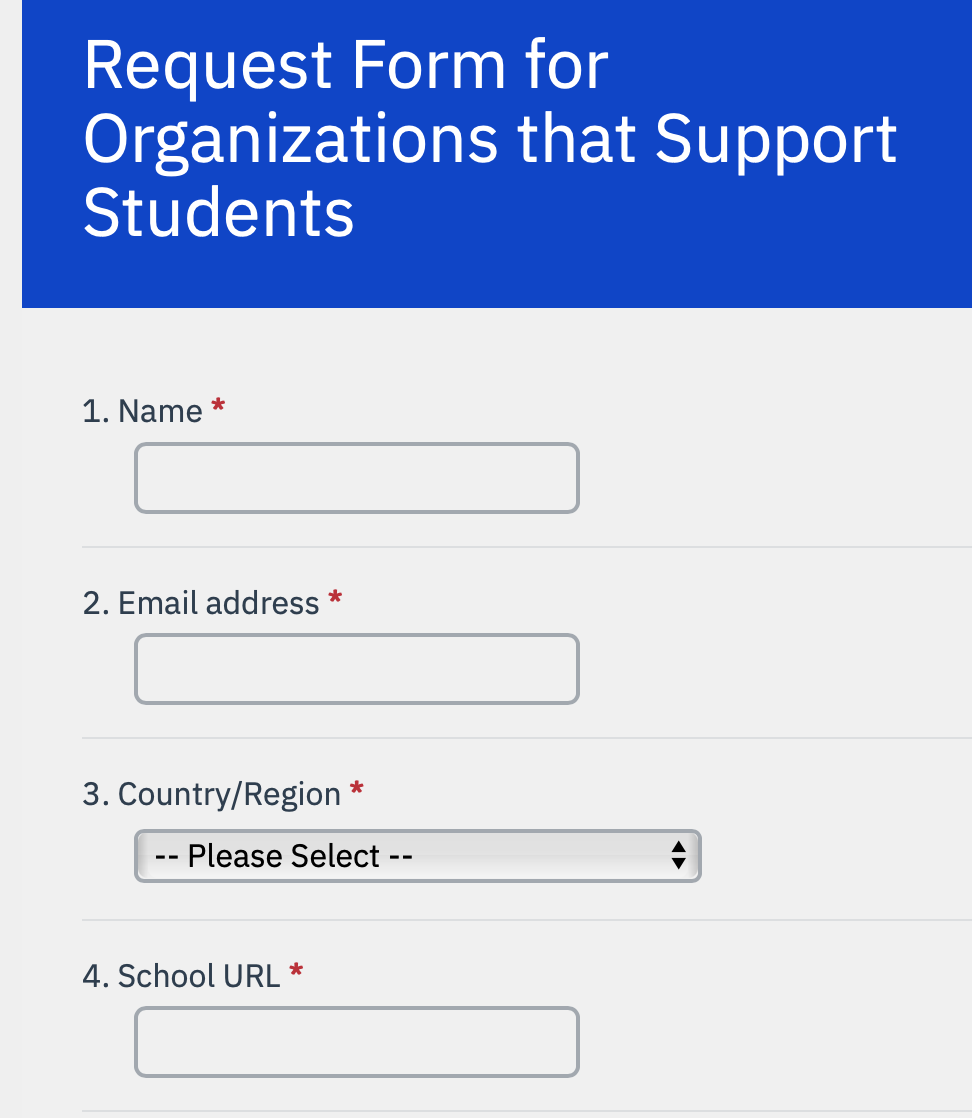Click the "2. Email address" label
972x1118 pixels.
click(200, 602)
